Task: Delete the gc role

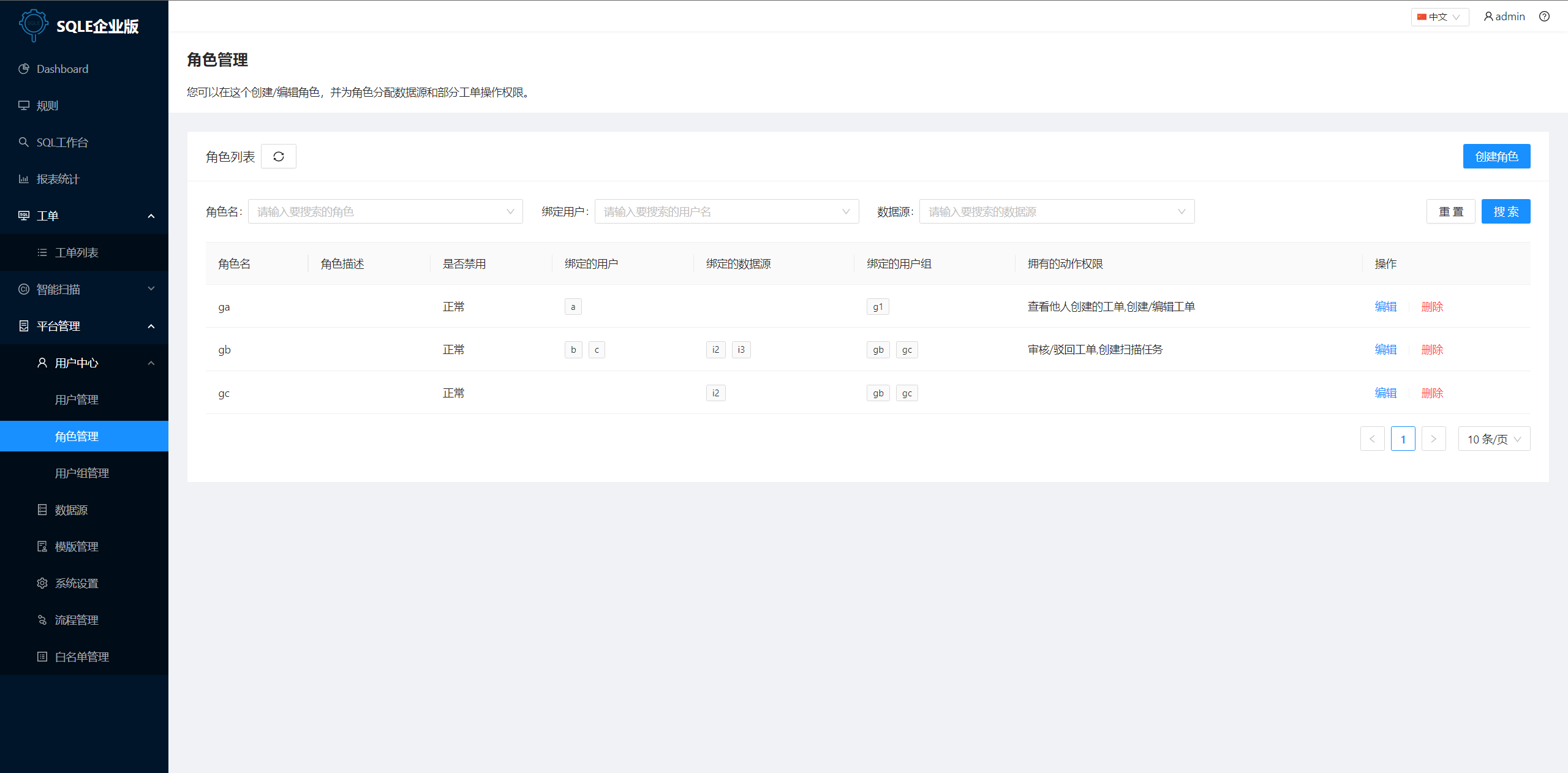Action: coord(1432,393)
